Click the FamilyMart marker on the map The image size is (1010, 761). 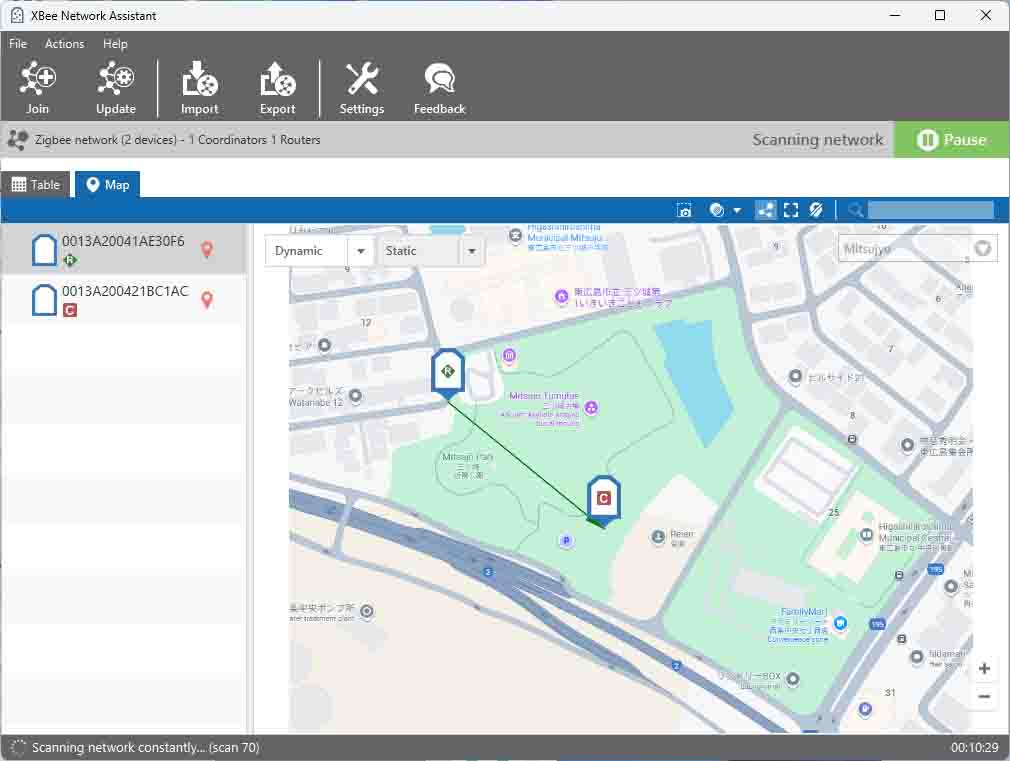[840, 623]
